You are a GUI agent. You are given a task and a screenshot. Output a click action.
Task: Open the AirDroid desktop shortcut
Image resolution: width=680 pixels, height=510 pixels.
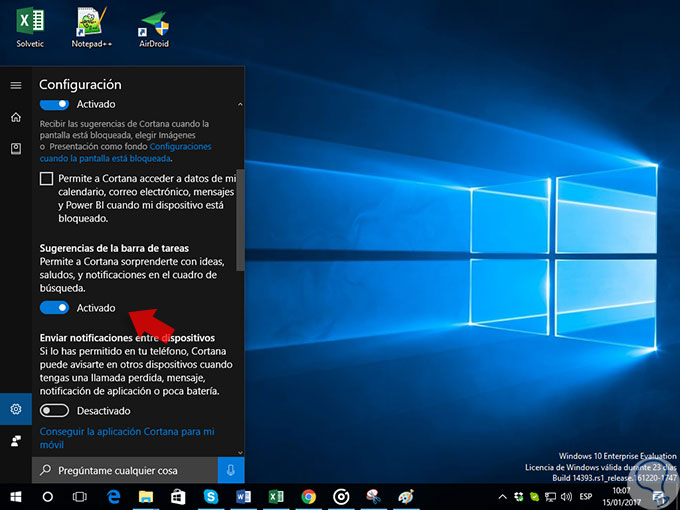(154, 29)
